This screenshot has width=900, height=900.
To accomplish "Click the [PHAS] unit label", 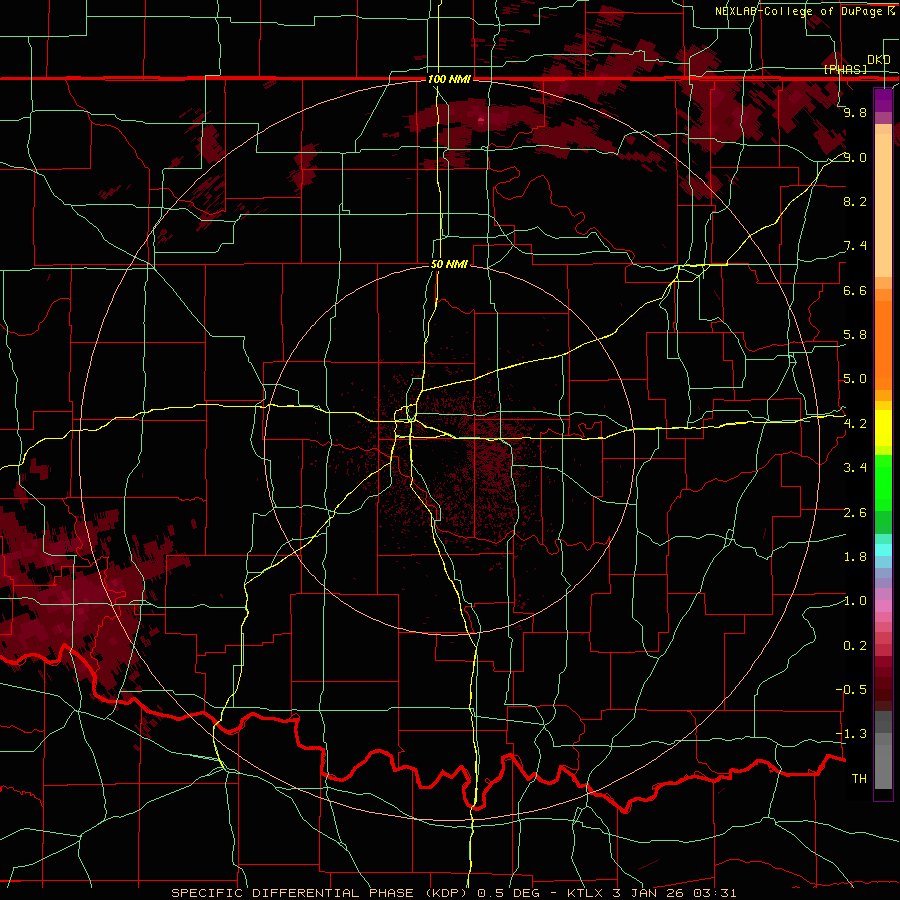I will click(x=845, y=69).
